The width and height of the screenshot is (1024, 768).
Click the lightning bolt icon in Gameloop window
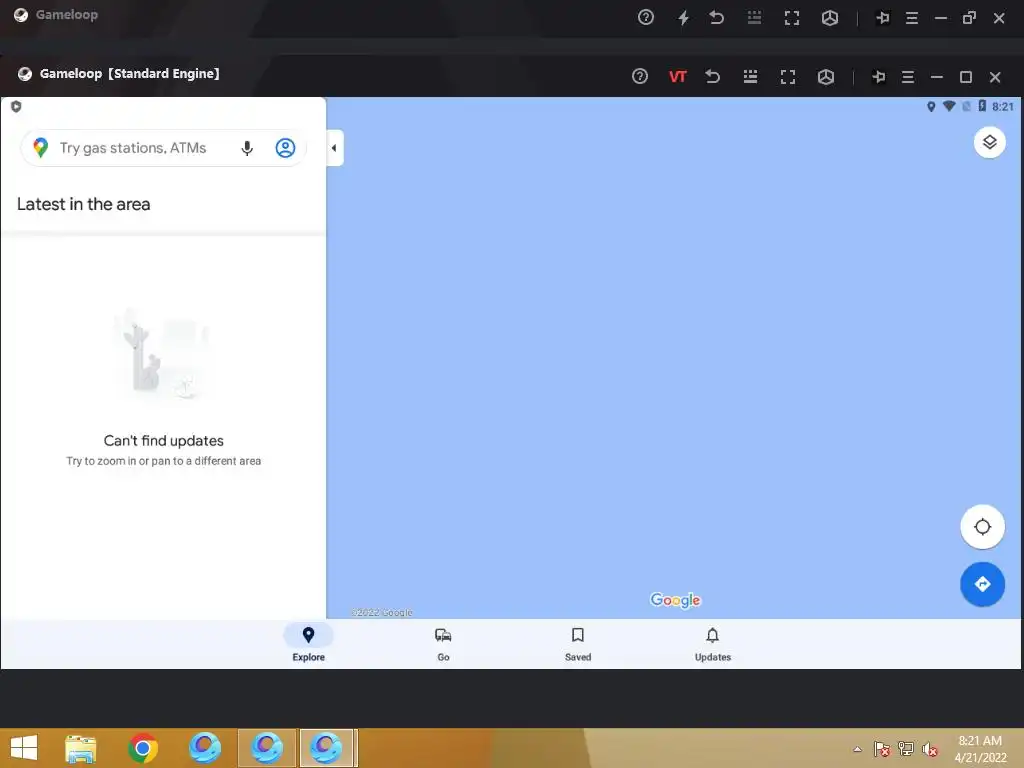pos(684,18)
